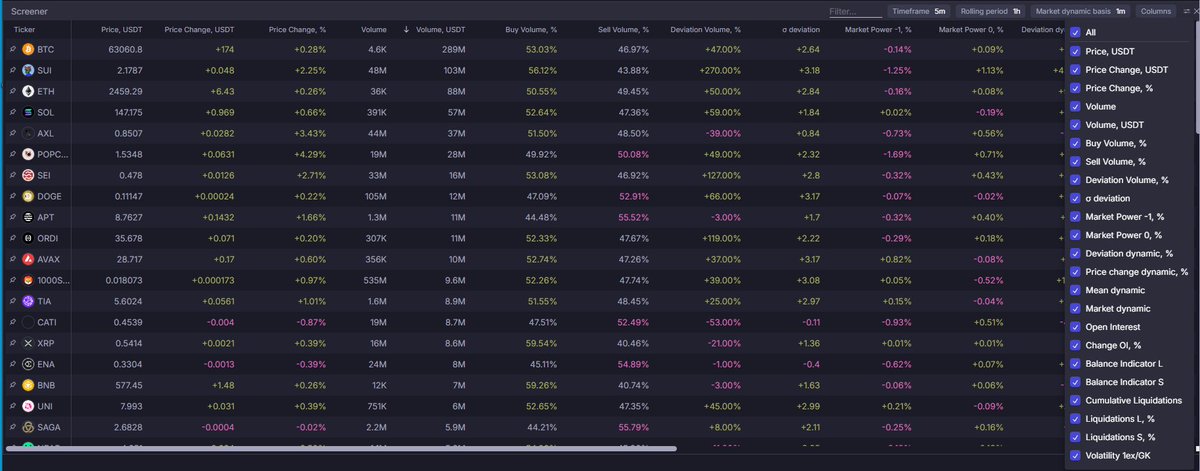Pin the BTC row
1200x471 pixels.
(12, 49)
